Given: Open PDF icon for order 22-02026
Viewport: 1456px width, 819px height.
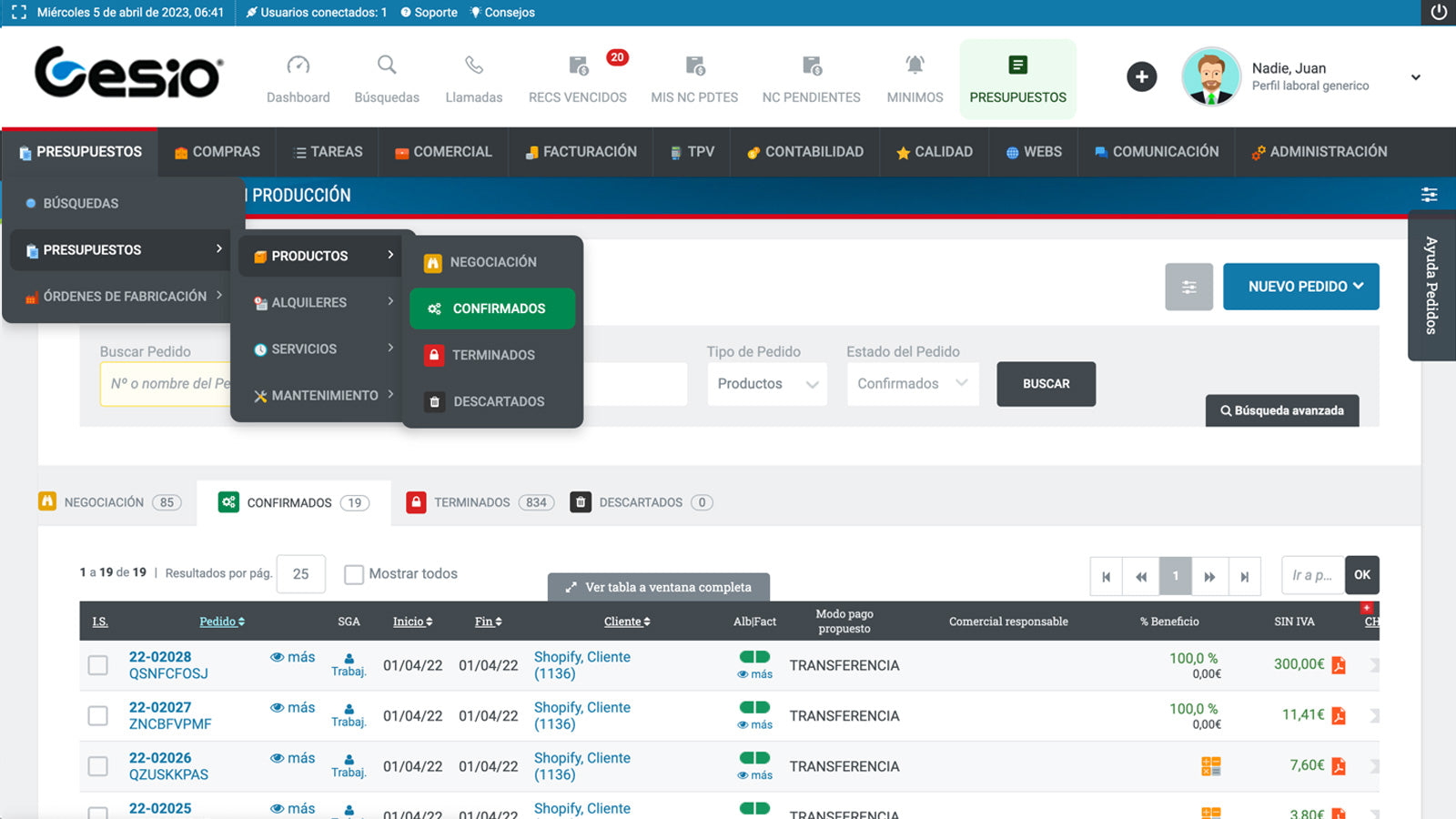Looking at the screenshot, I should 1339,766.
